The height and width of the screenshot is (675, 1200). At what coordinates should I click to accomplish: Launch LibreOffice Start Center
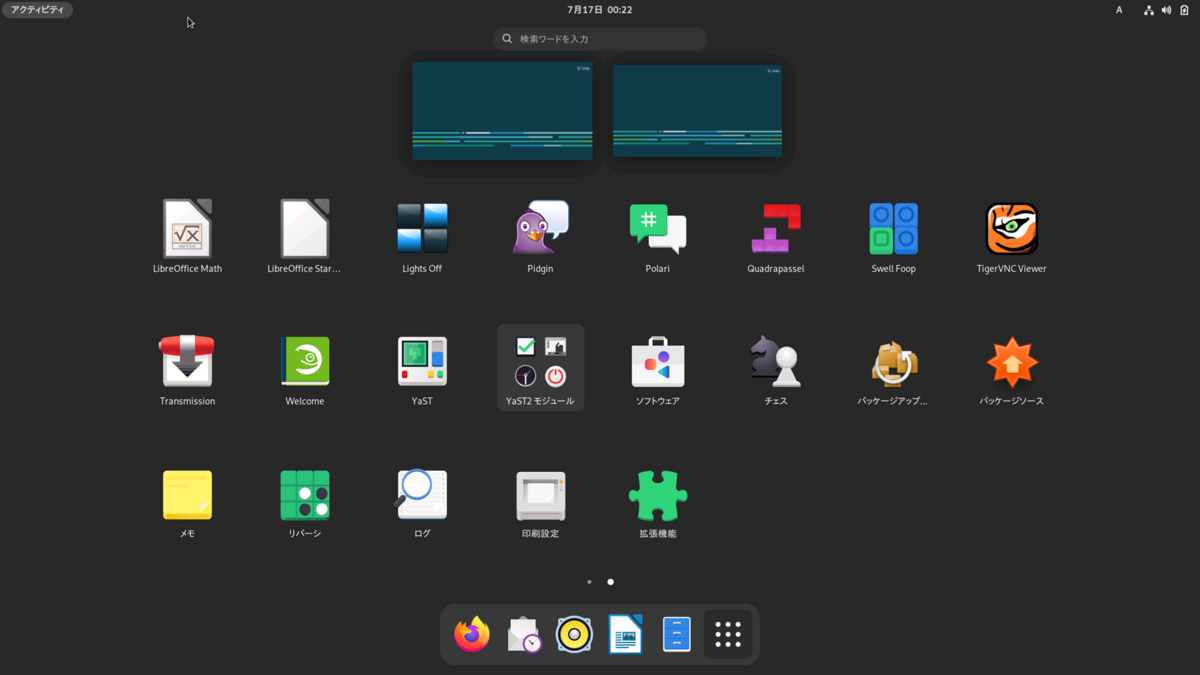[x=304, y=237]
